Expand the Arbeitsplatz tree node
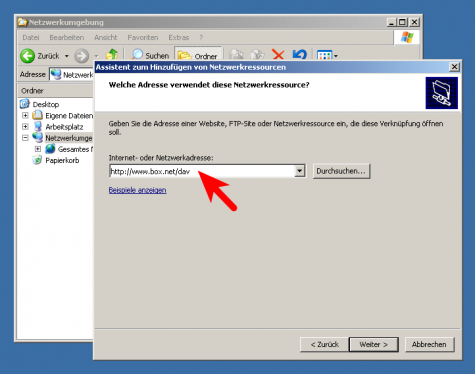Screen dimensions: 475x374 [25, 127]
